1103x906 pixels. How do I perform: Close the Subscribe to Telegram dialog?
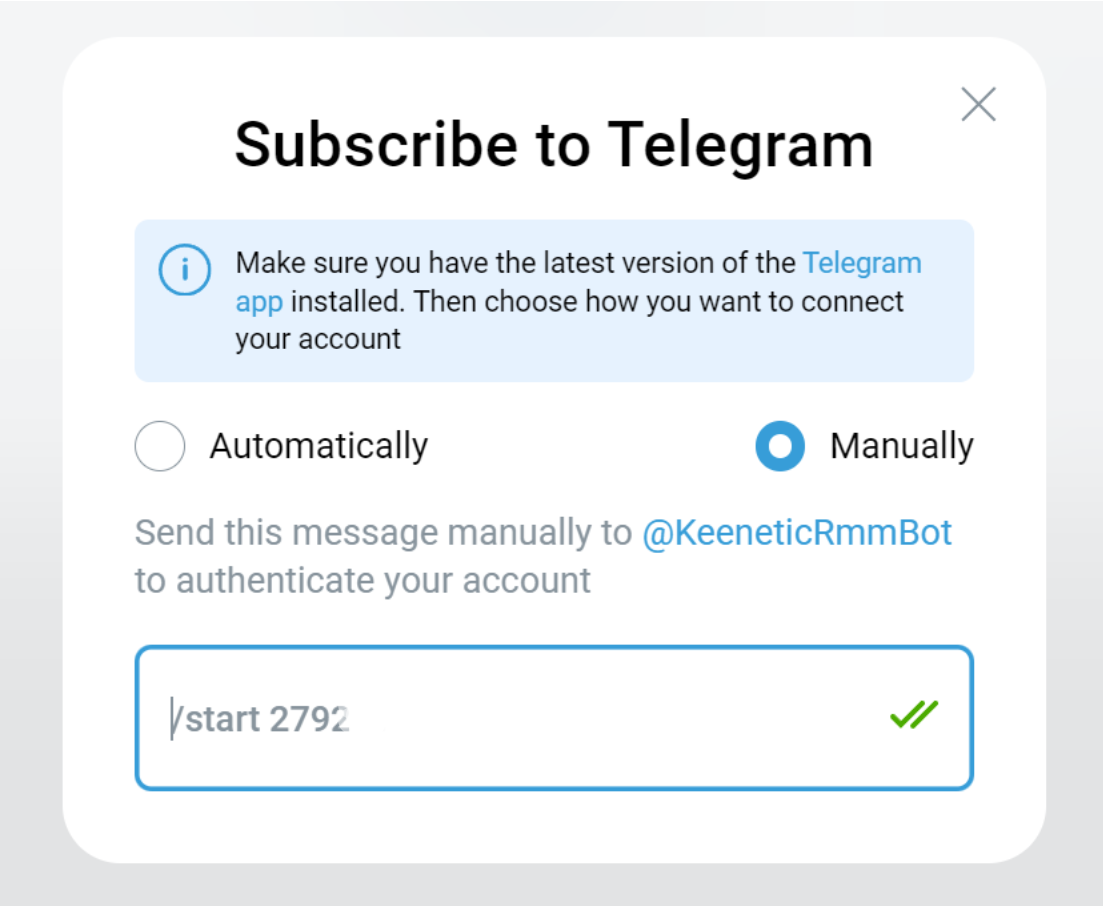pos(978,104)
